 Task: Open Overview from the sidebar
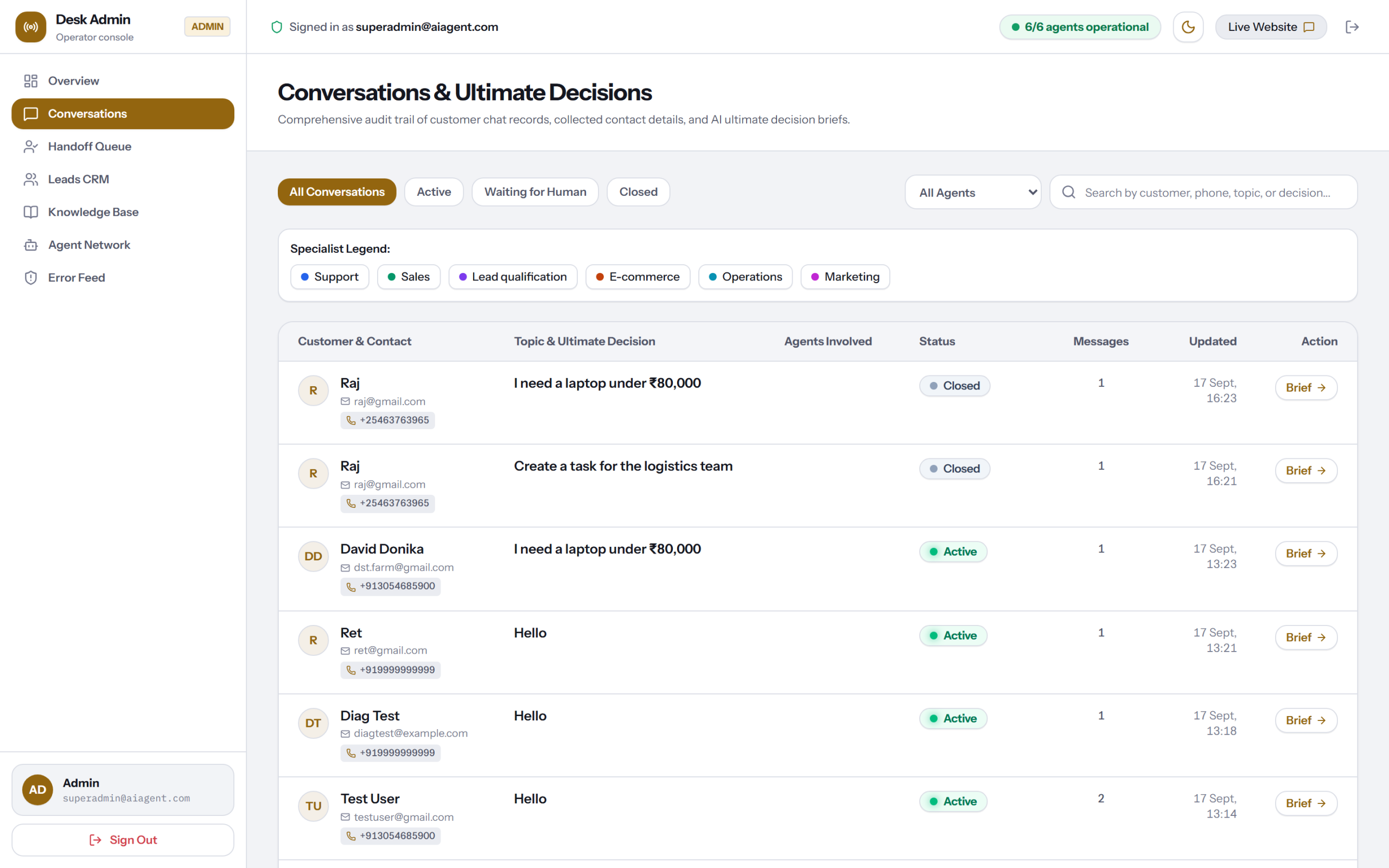123,81
